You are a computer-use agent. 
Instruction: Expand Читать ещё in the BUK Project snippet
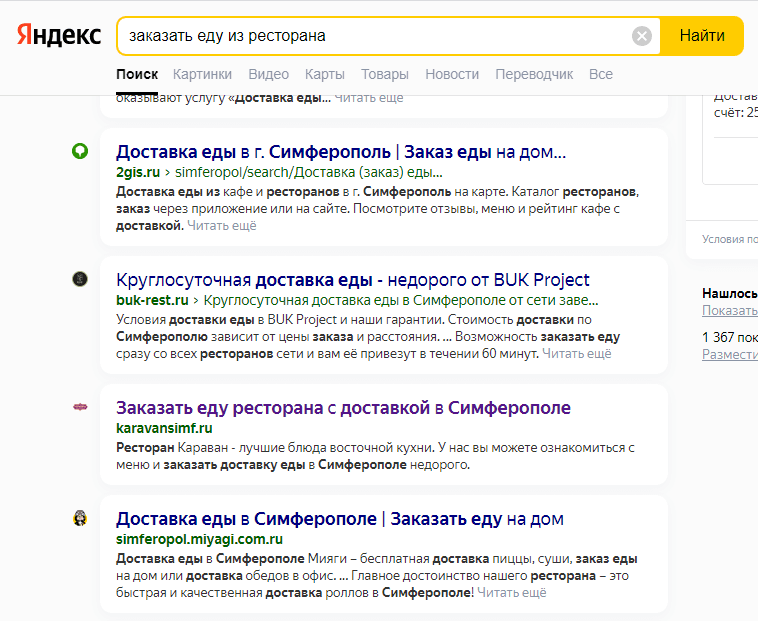(x=577, y=353)
